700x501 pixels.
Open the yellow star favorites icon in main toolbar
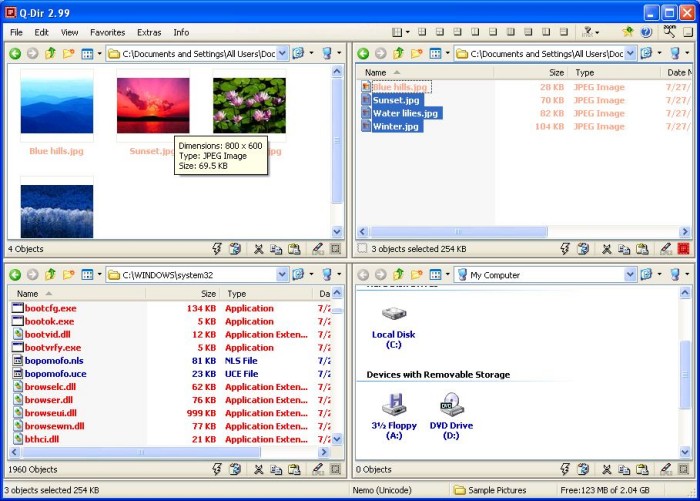[x=628, y=32]
